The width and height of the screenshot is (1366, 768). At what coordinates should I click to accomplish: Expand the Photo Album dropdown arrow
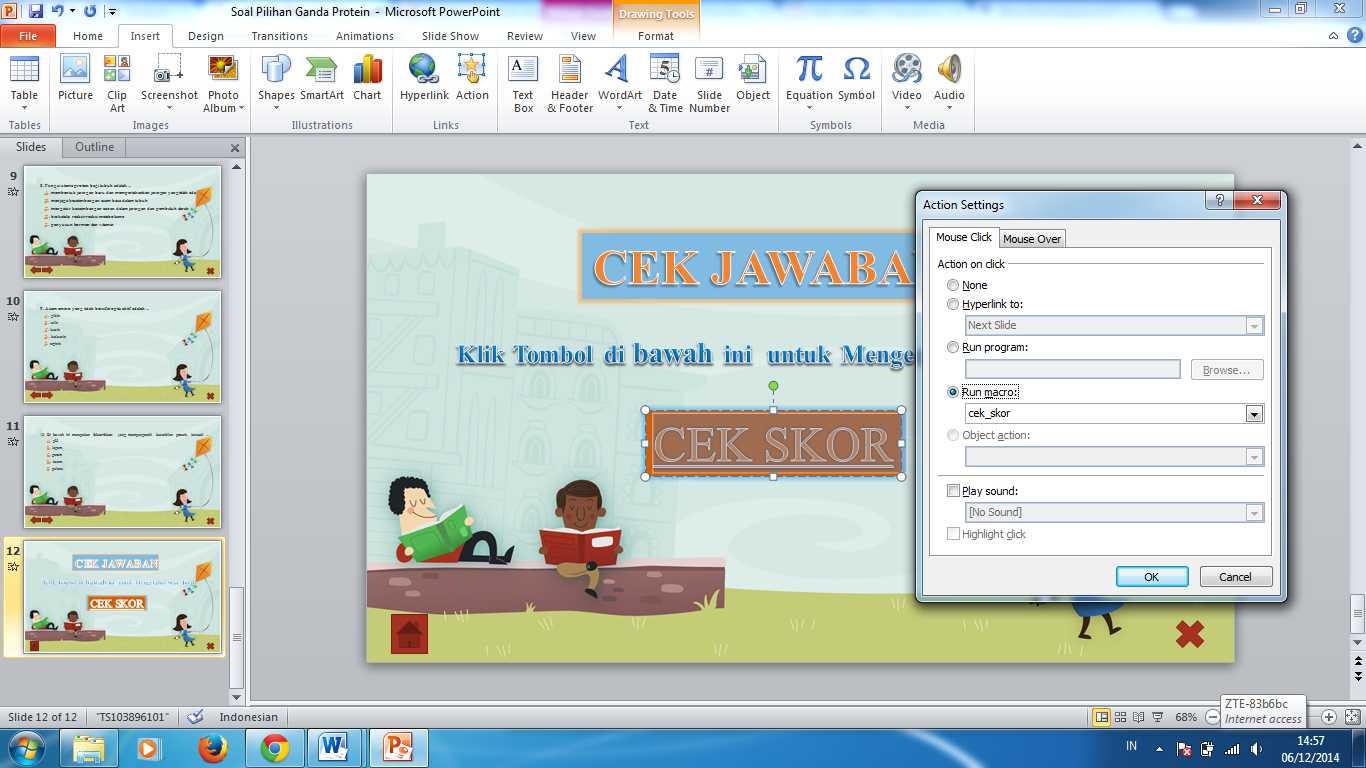point(241,109)
